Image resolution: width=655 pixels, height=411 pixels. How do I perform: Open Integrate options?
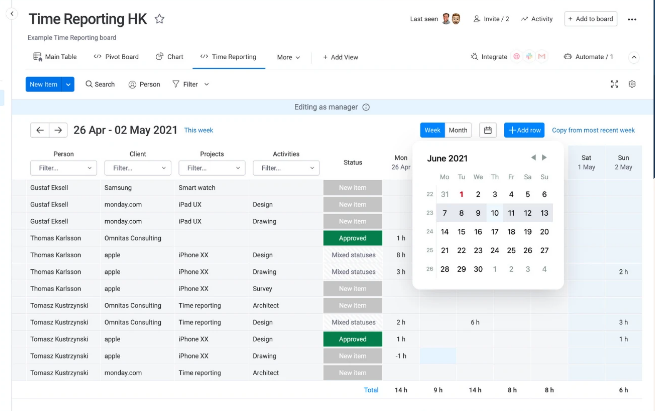coord(489,57)
